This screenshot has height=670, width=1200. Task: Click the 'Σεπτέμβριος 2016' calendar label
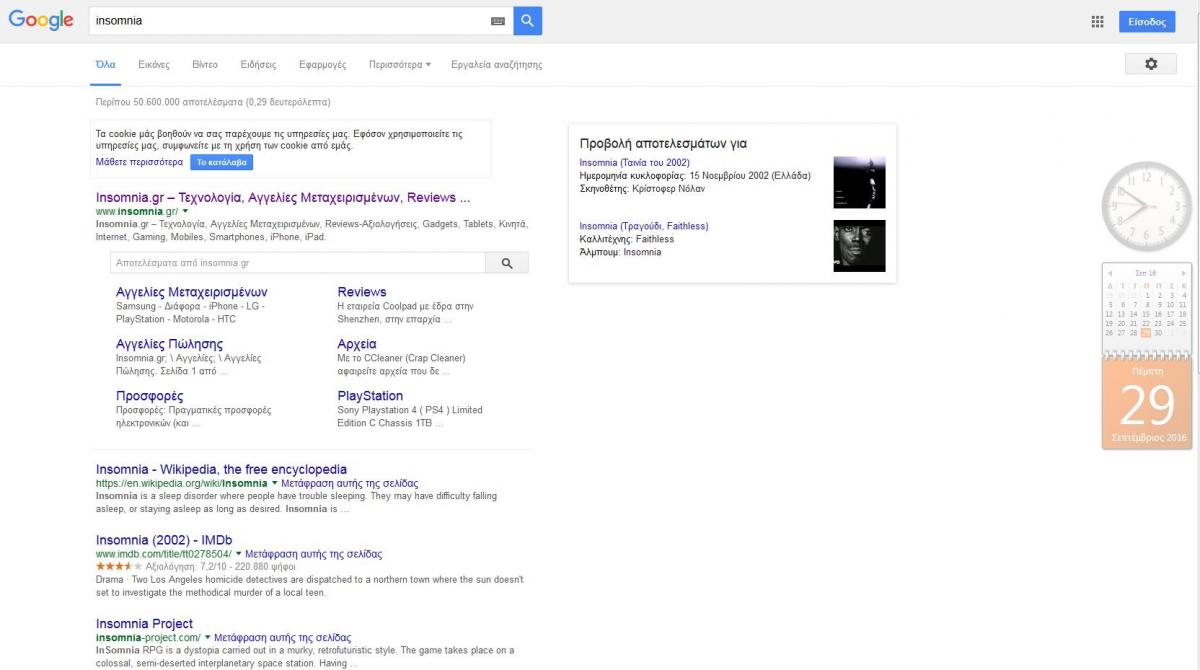point(1149,438)
